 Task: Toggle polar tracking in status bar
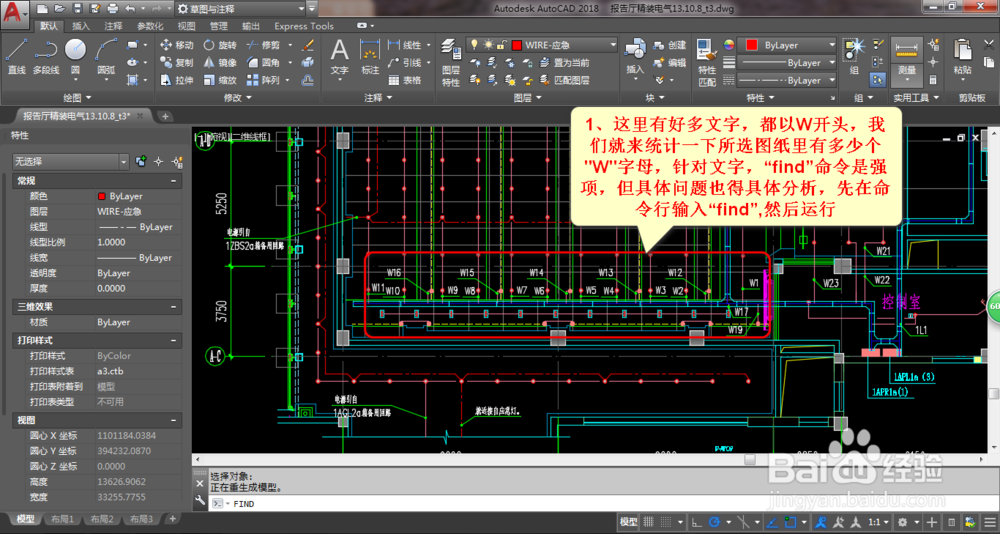(714, 522)
